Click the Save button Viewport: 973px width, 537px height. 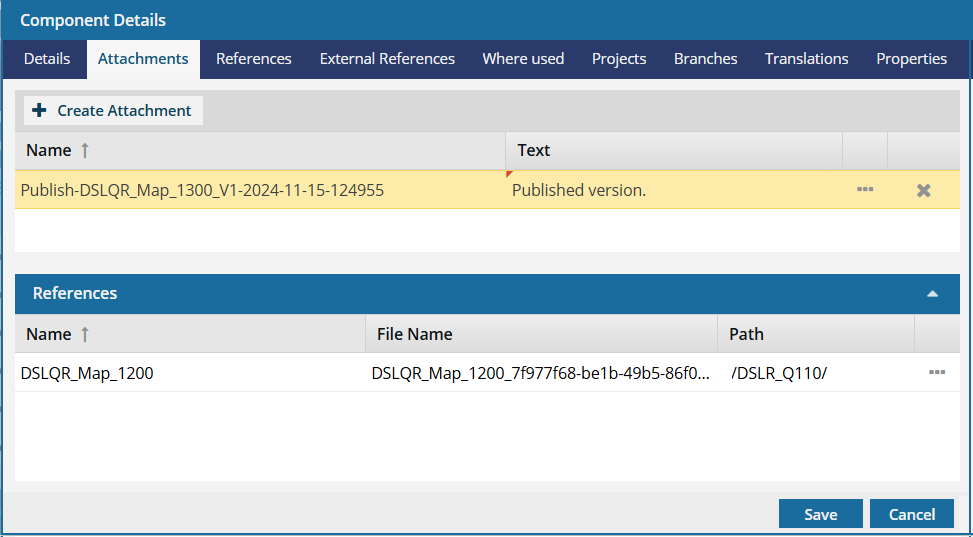click(820, 514)
